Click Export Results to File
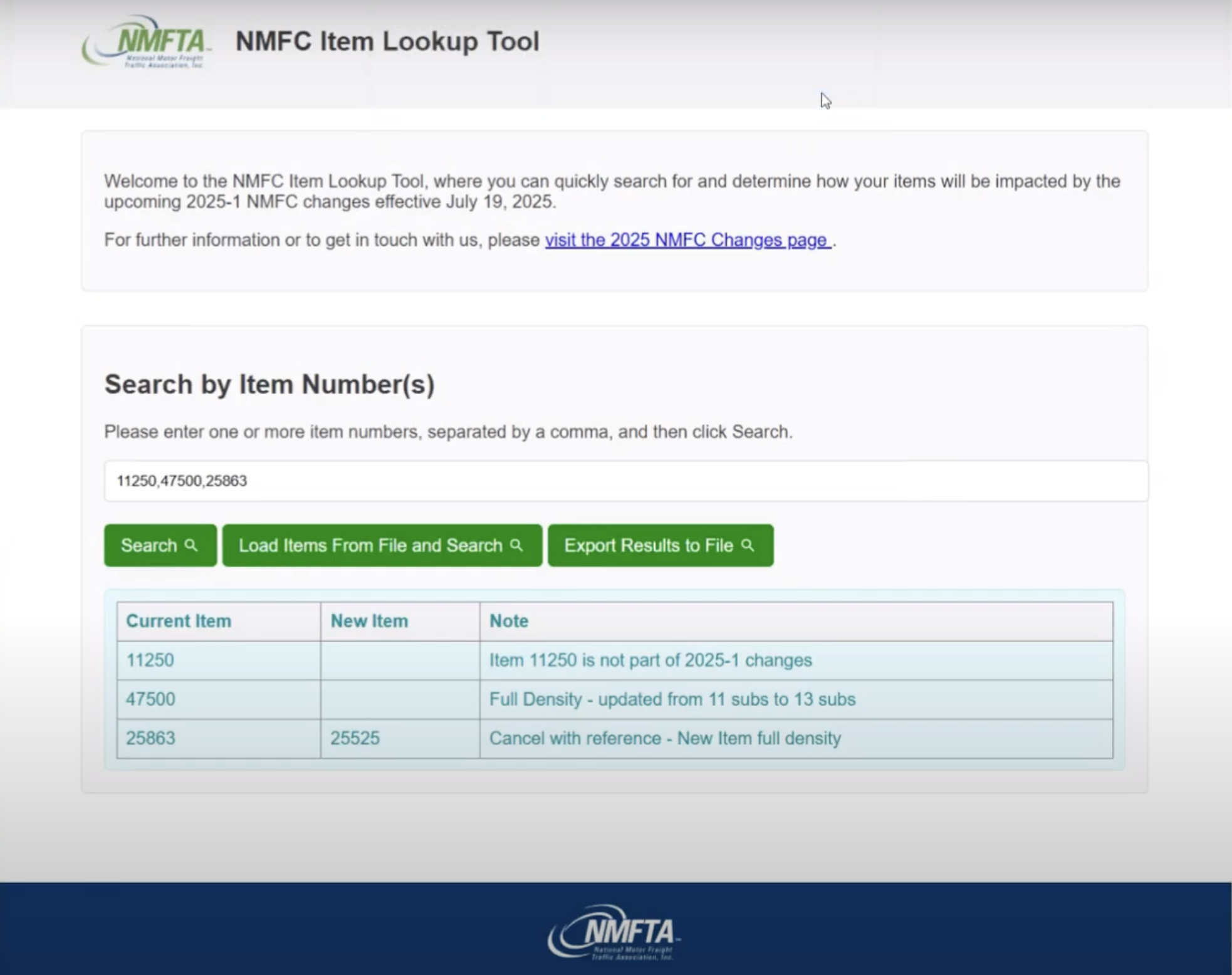The width and height of the screenshot is (1232, 975). (x=660, y=545)
